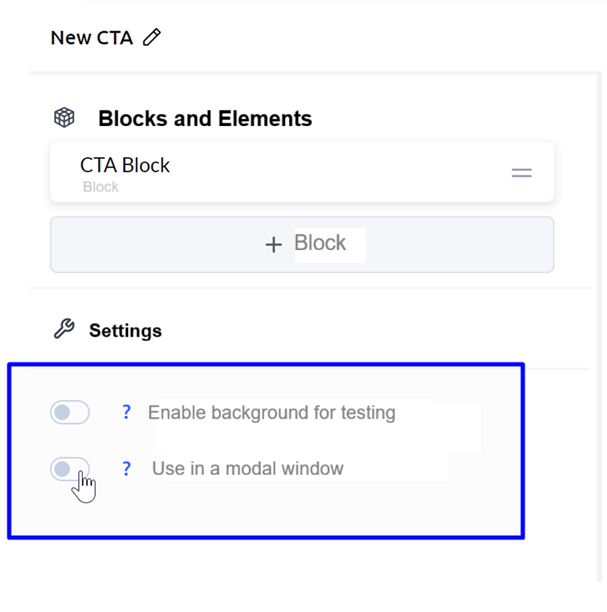Click the Use in a modal window label
This screenshot has height=612, width=607.
point(247,468)
